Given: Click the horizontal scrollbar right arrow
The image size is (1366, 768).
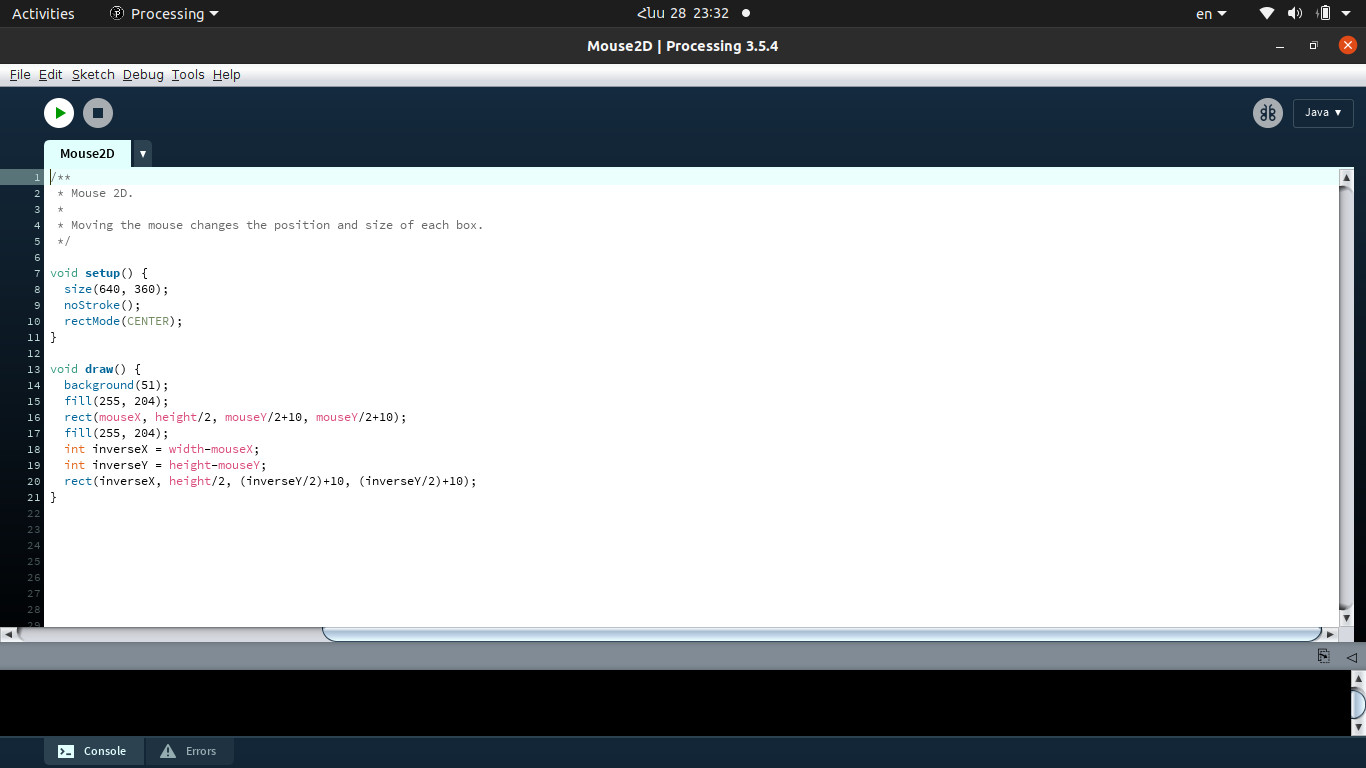Looking at the screenshot, I should point(1330,634).
